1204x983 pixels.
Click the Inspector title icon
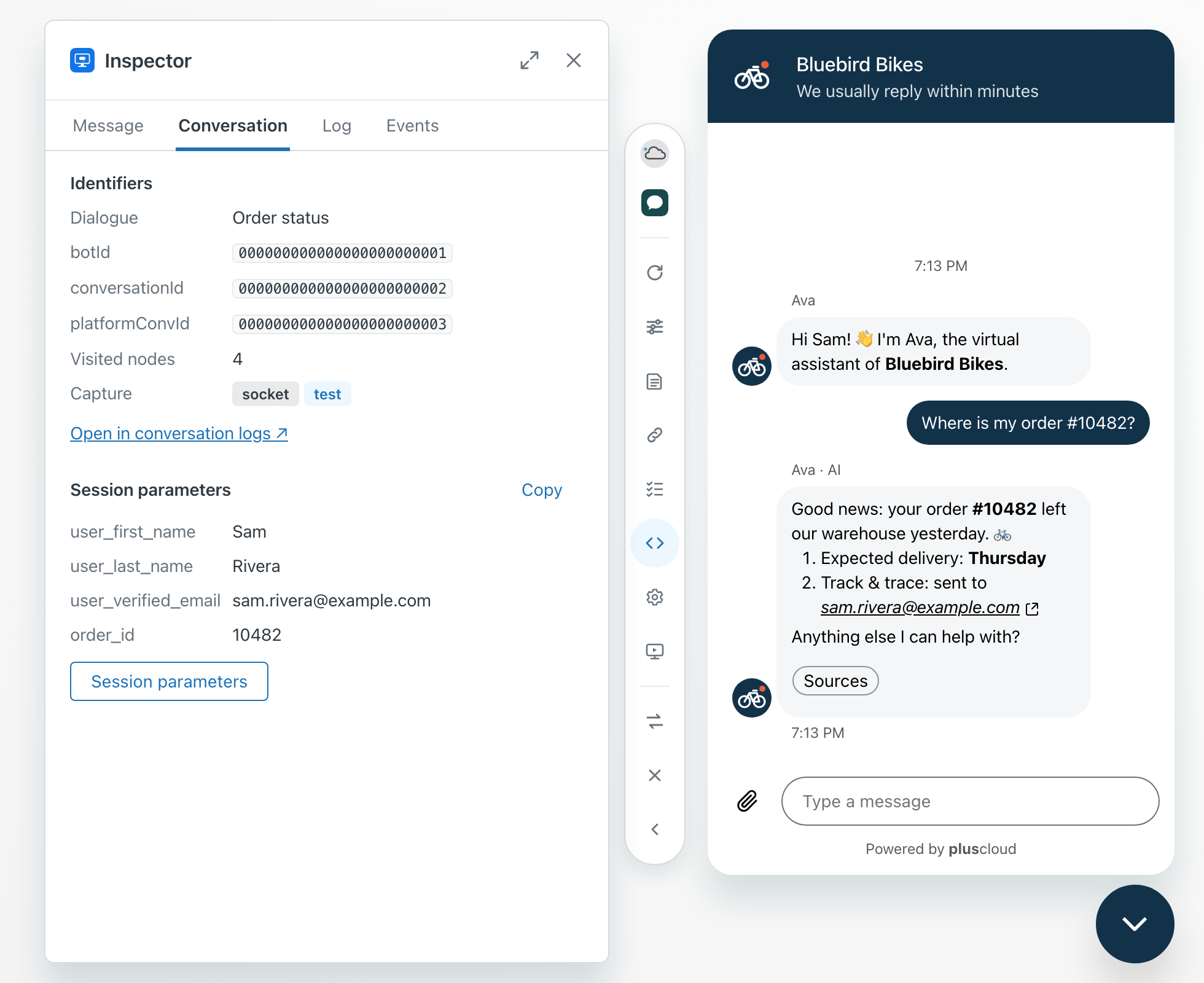82,60
